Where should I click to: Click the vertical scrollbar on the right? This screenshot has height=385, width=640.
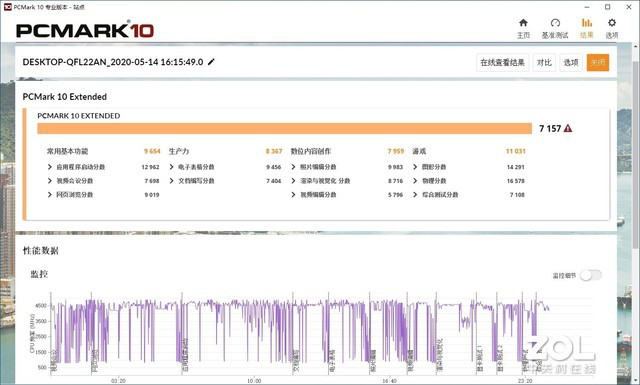click(636, 155)
